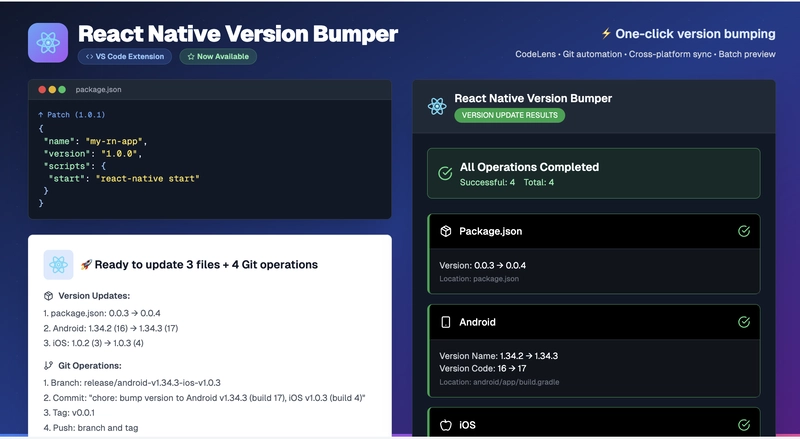Click the VS Code Extension badge
Image resolution: width=800 pixels, height=439 pixels.
125,57
